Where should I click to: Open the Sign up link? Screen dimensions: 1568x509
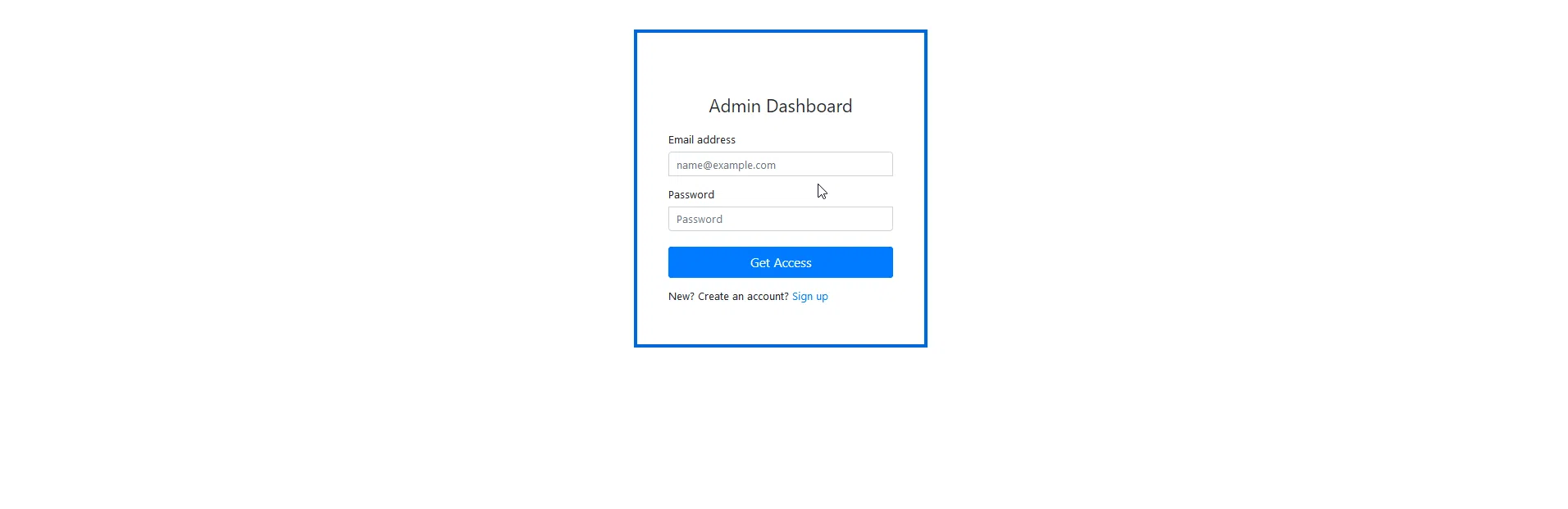coord(809,297)
